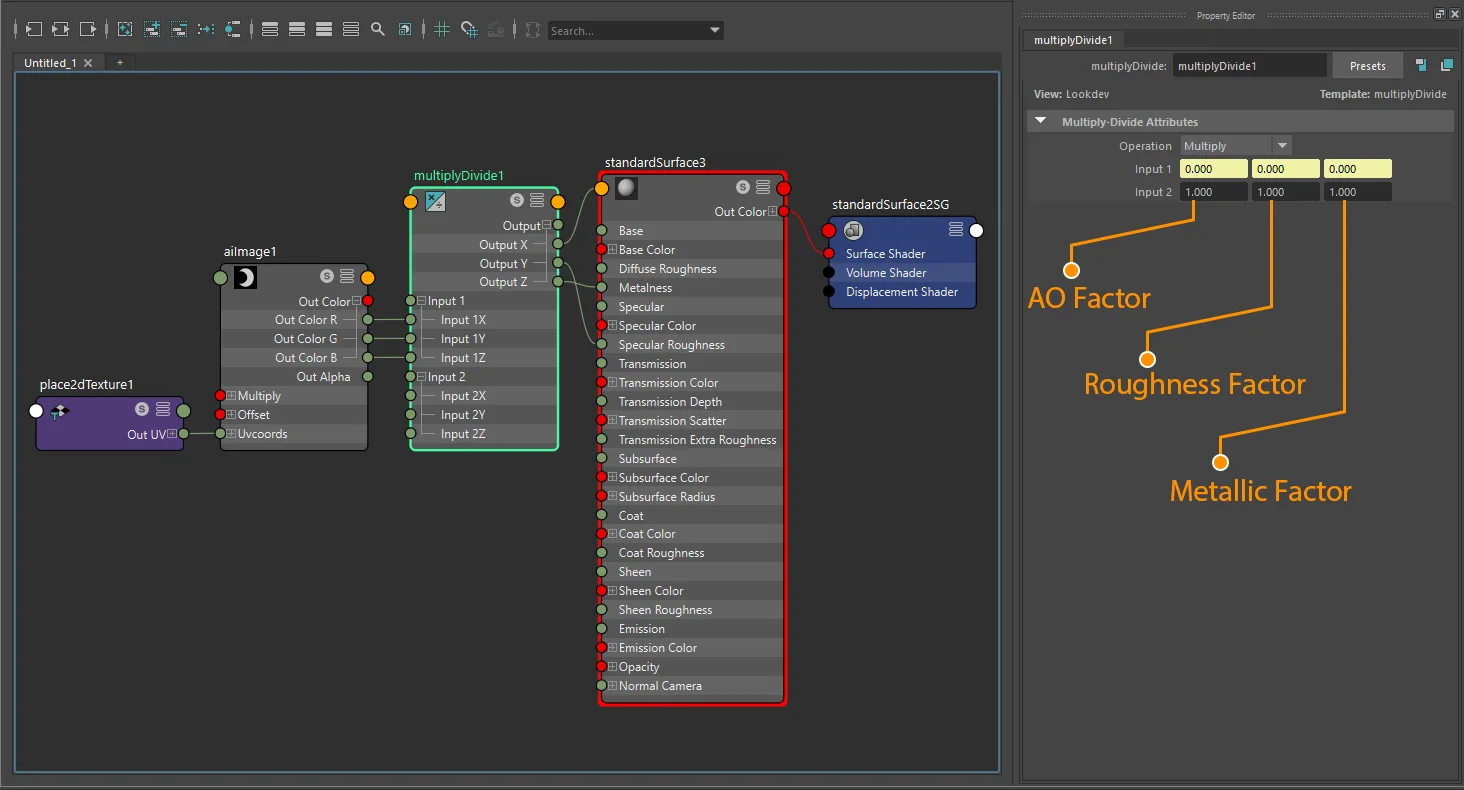Click the Input Connections toolbar icon
This screenshot has height=790, width=1464.
[33, 30]
